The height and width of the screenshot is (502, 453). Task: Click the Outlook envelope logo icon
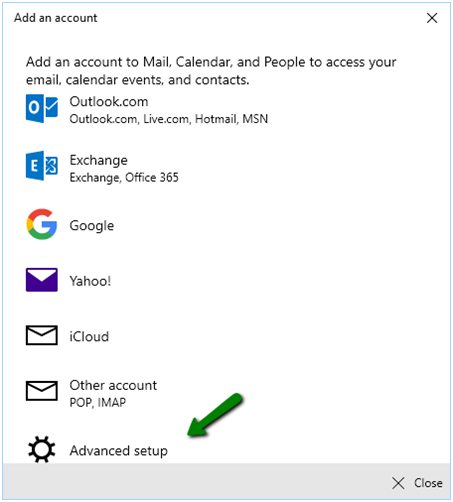point(42,108)
